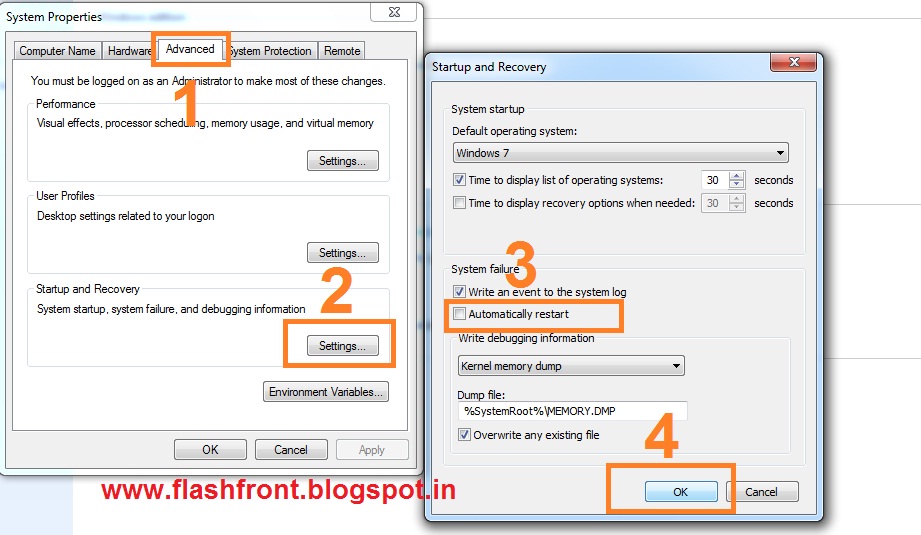Open Startup and Recovery Settings button
Image resolution: width=921 pixels, height=535 pixels.
[x=342, y=346]
